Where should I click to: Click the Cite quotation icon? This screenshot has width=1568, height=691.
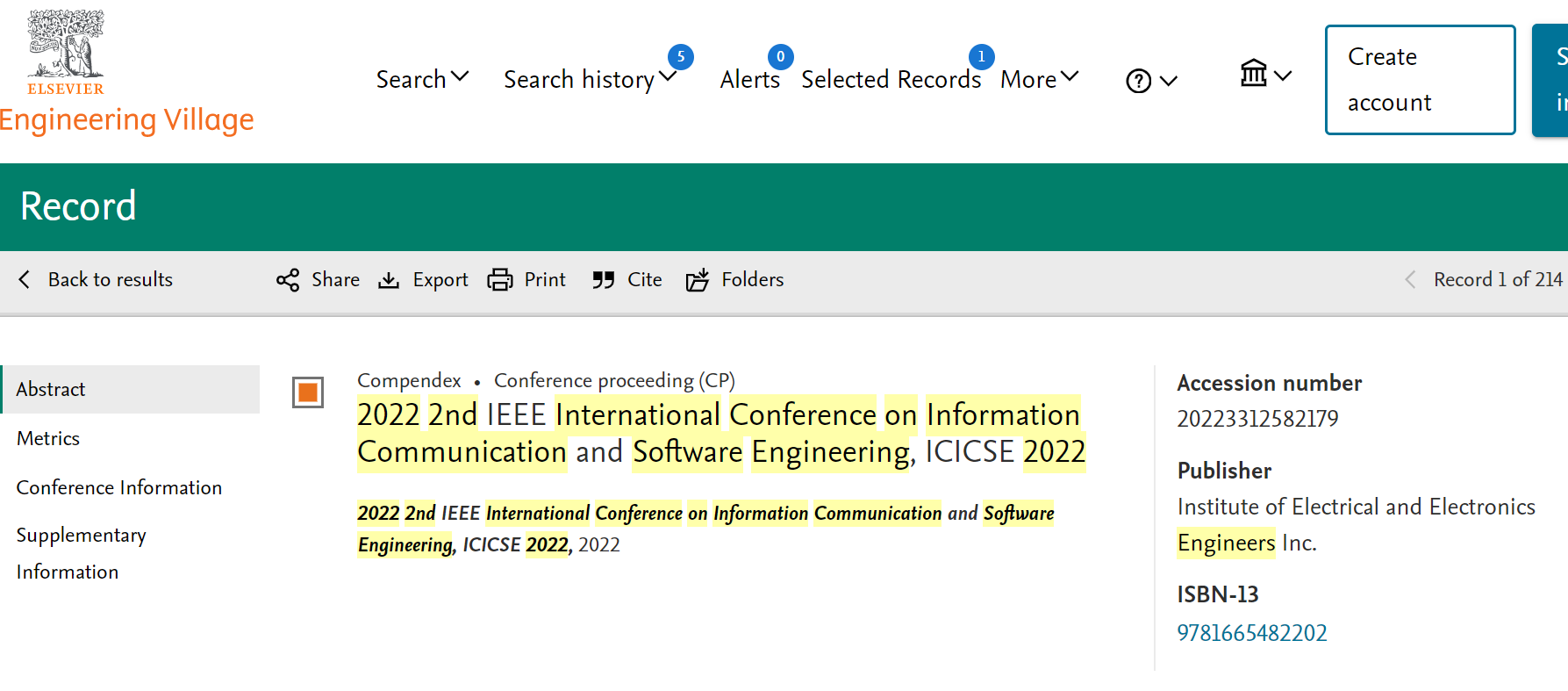603,280
